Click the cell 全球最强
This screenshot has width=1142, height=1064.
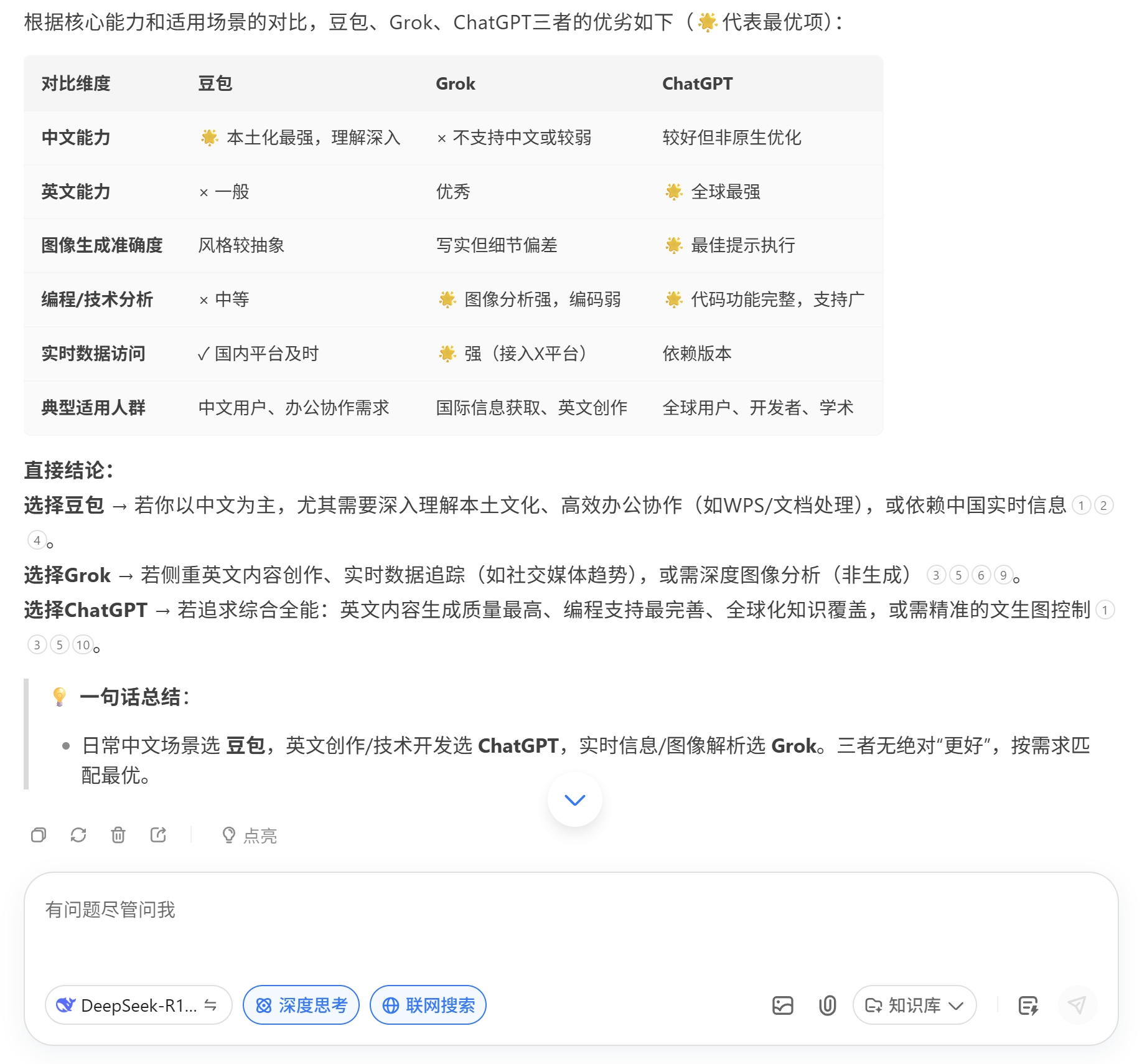point(712,192)
